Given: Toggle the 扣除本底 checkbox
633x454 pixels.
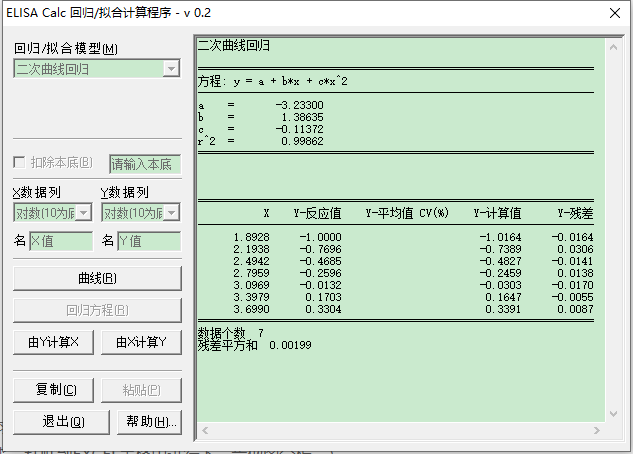Looking at the screenshot, I should [x=19, y=162].
